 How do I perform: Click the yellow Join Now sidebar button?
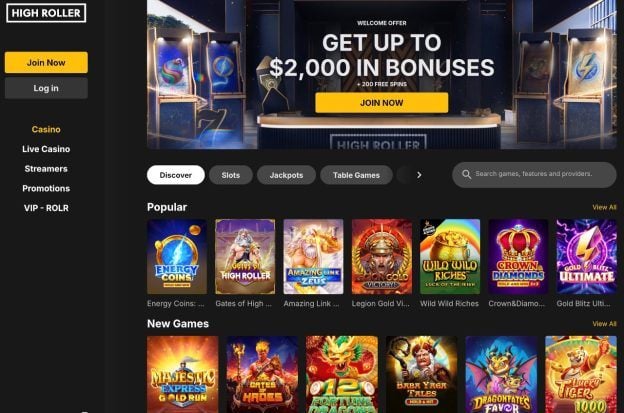click(46, 62)
